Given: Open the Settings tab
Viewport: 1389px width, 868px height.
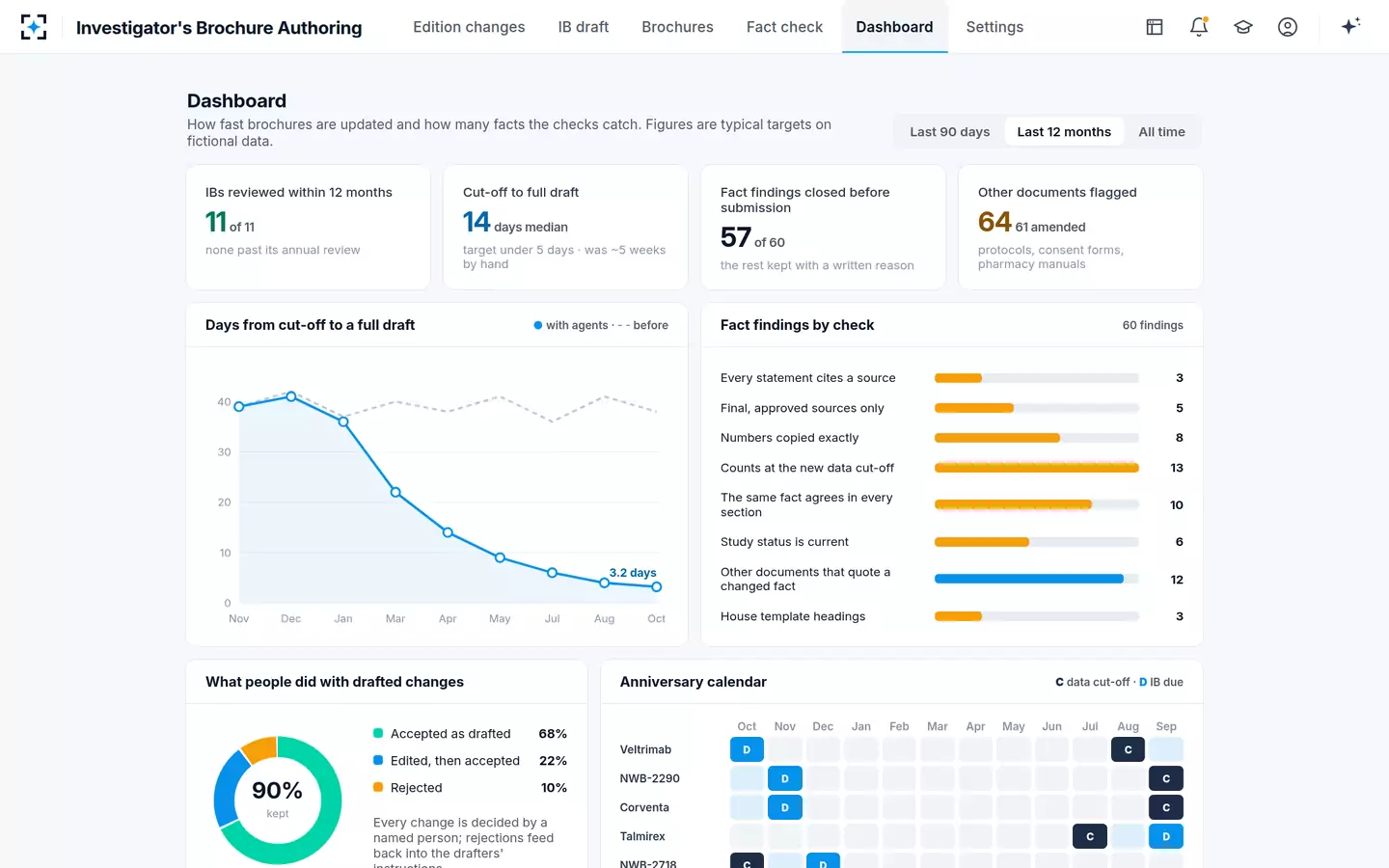Looking at the screenshot, I should point(994,27).
